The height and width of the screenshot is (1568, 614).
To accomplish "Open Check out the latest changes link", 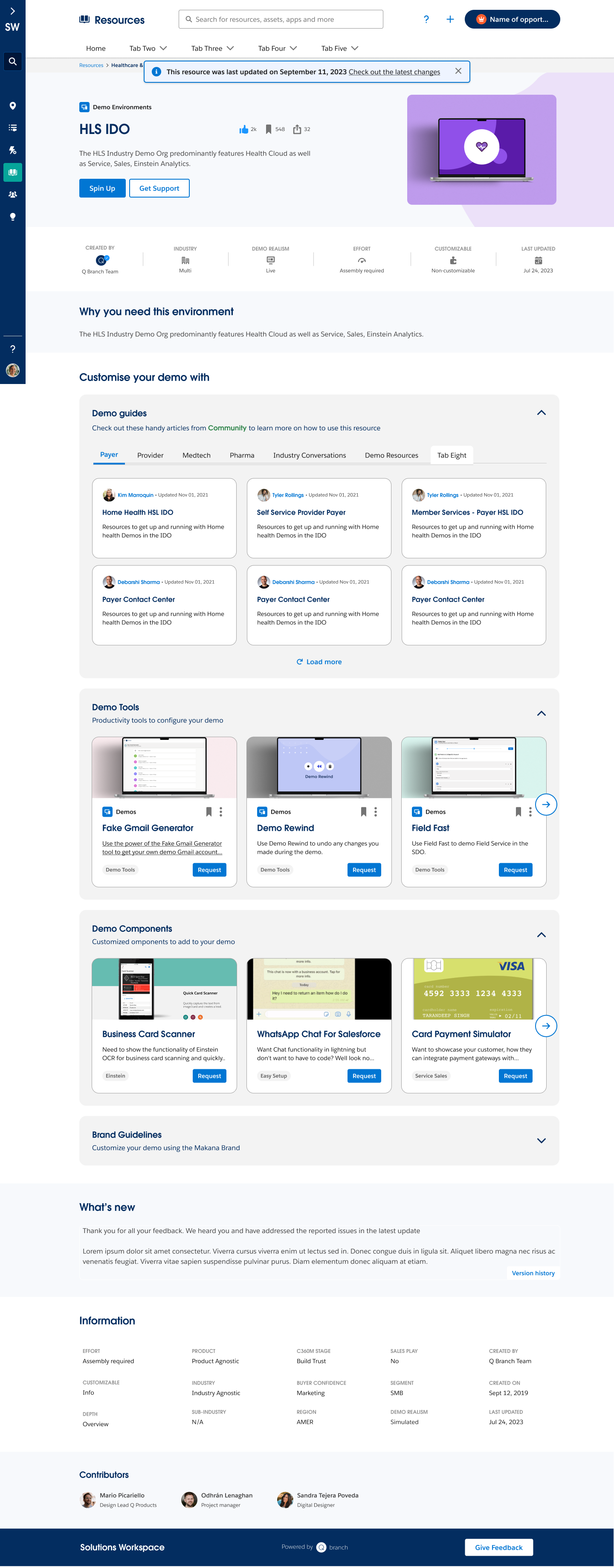I will coord(394,72).
